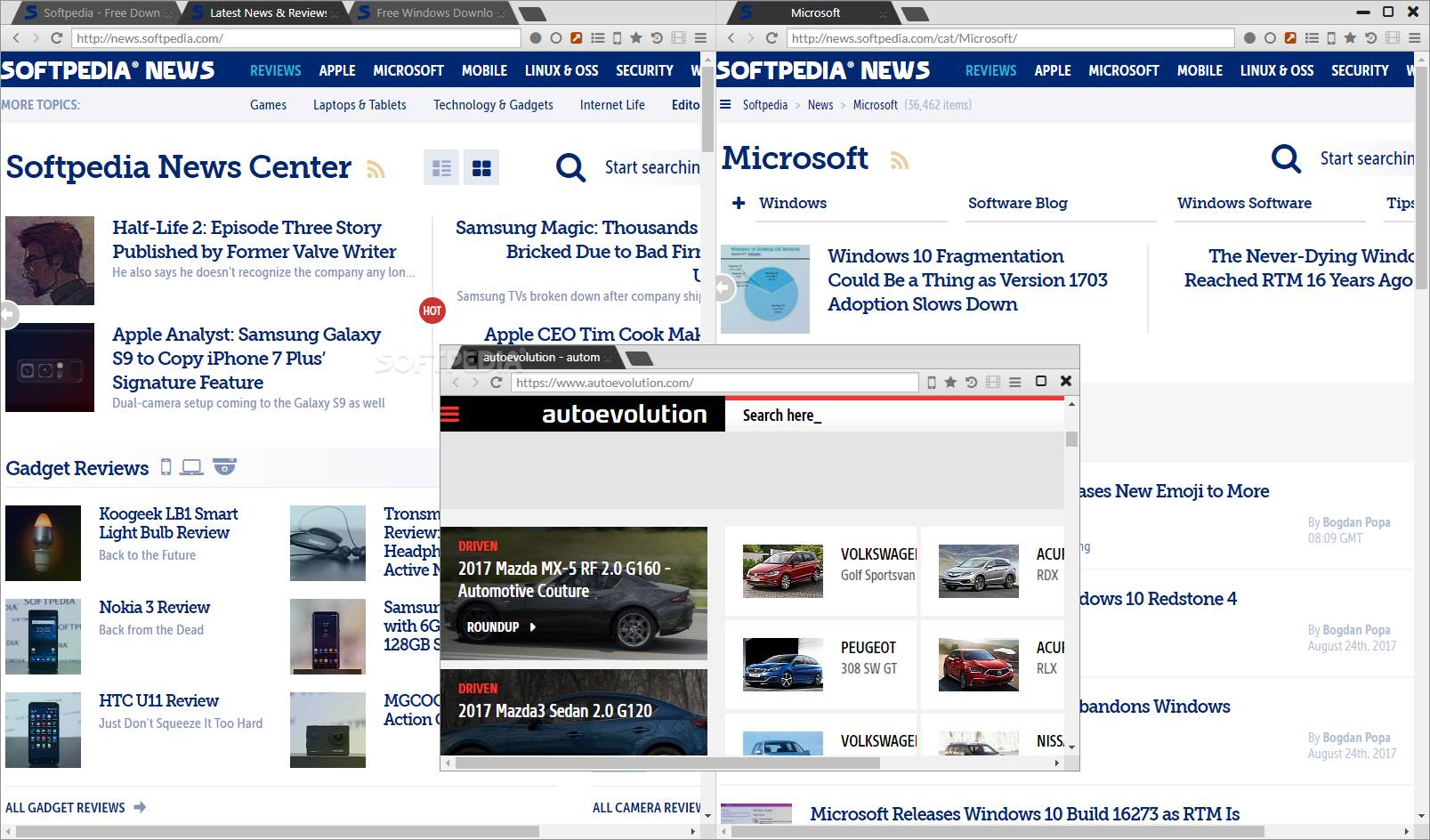Open hamburger menu in left browser window

(700, 38)
